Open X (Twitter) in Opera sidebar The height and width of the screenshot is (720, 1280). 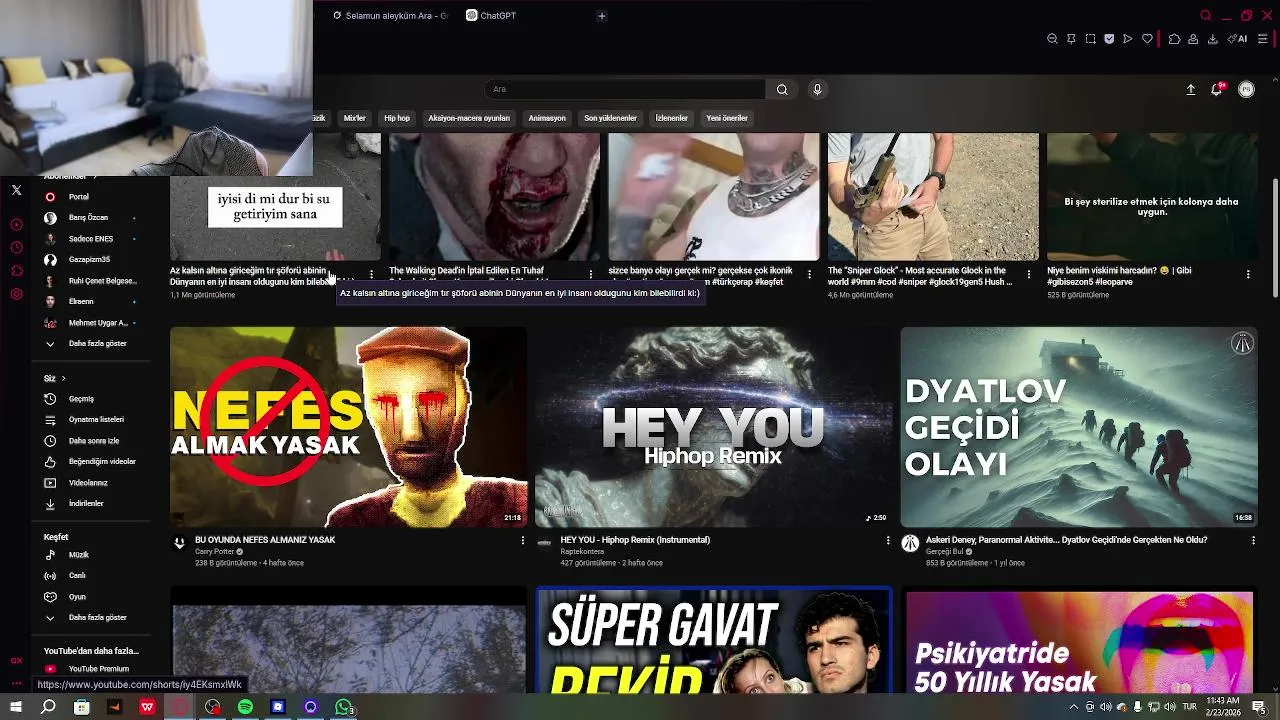point(16,190)
